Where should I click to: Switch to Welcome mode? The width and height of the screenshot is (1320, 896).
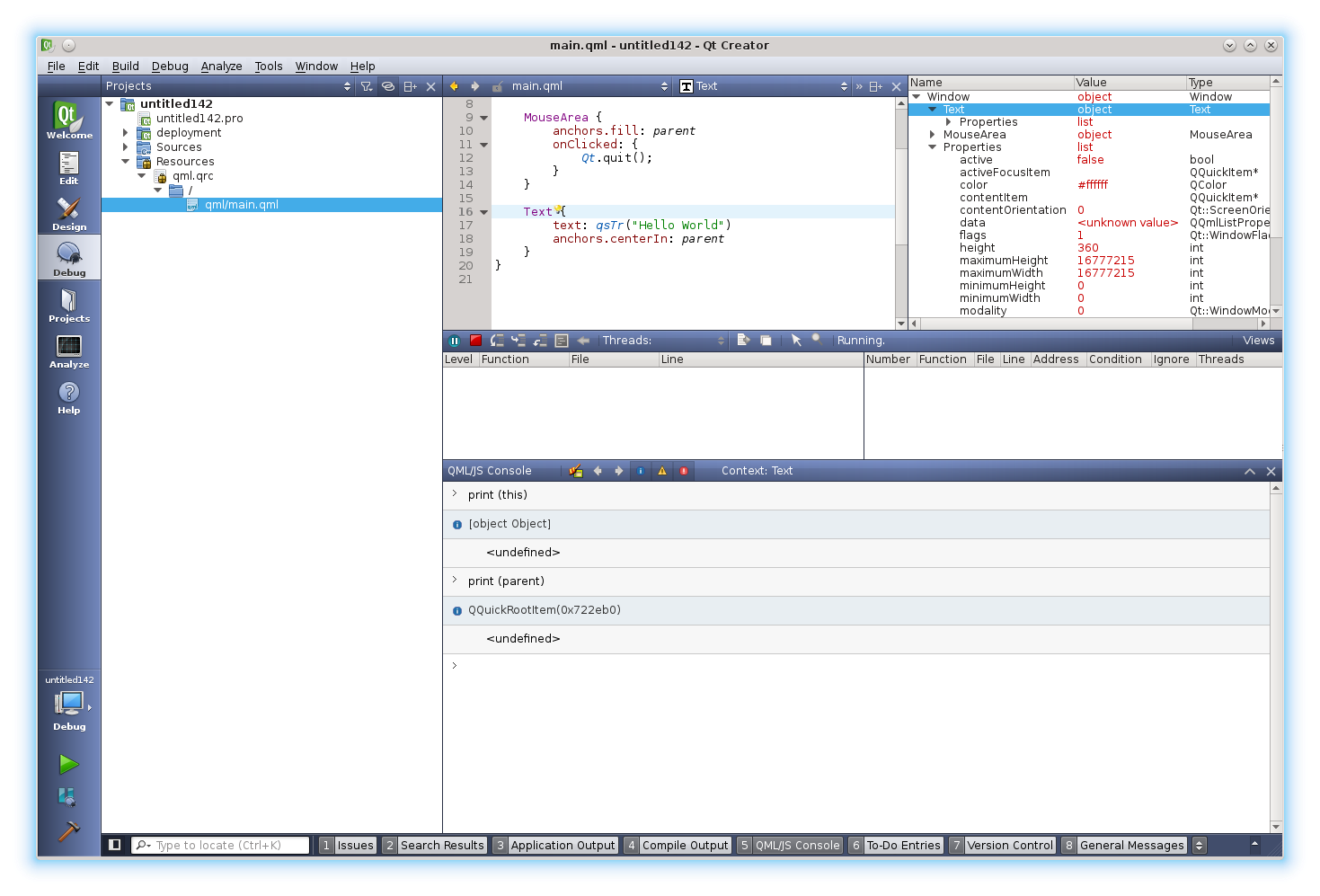point(69,120)
